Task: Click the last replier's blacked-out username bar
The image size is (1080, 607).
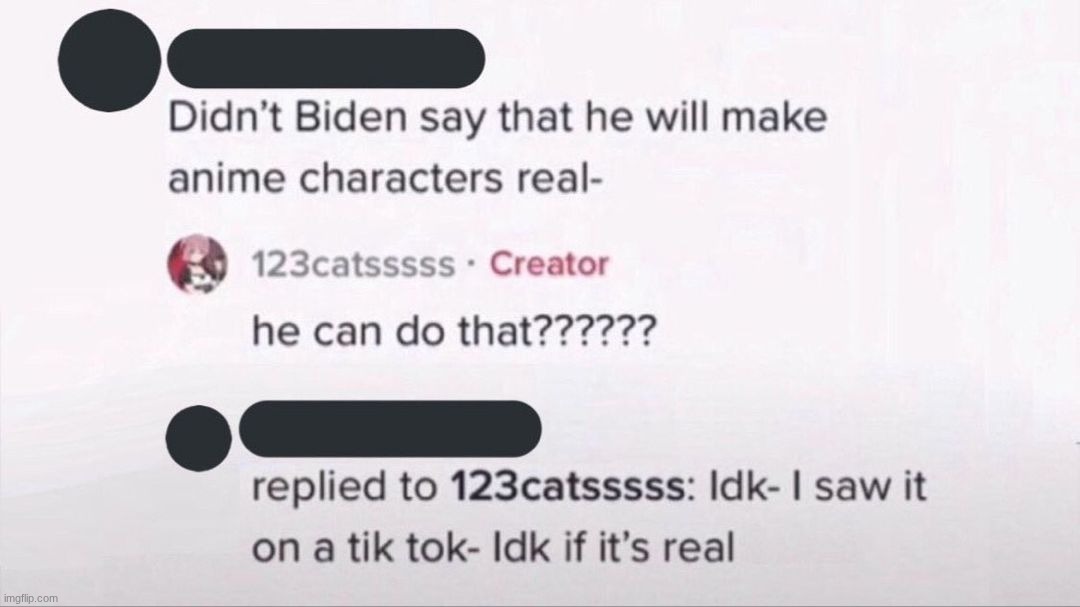Action: pyautogui.click(x=390, y=429)
